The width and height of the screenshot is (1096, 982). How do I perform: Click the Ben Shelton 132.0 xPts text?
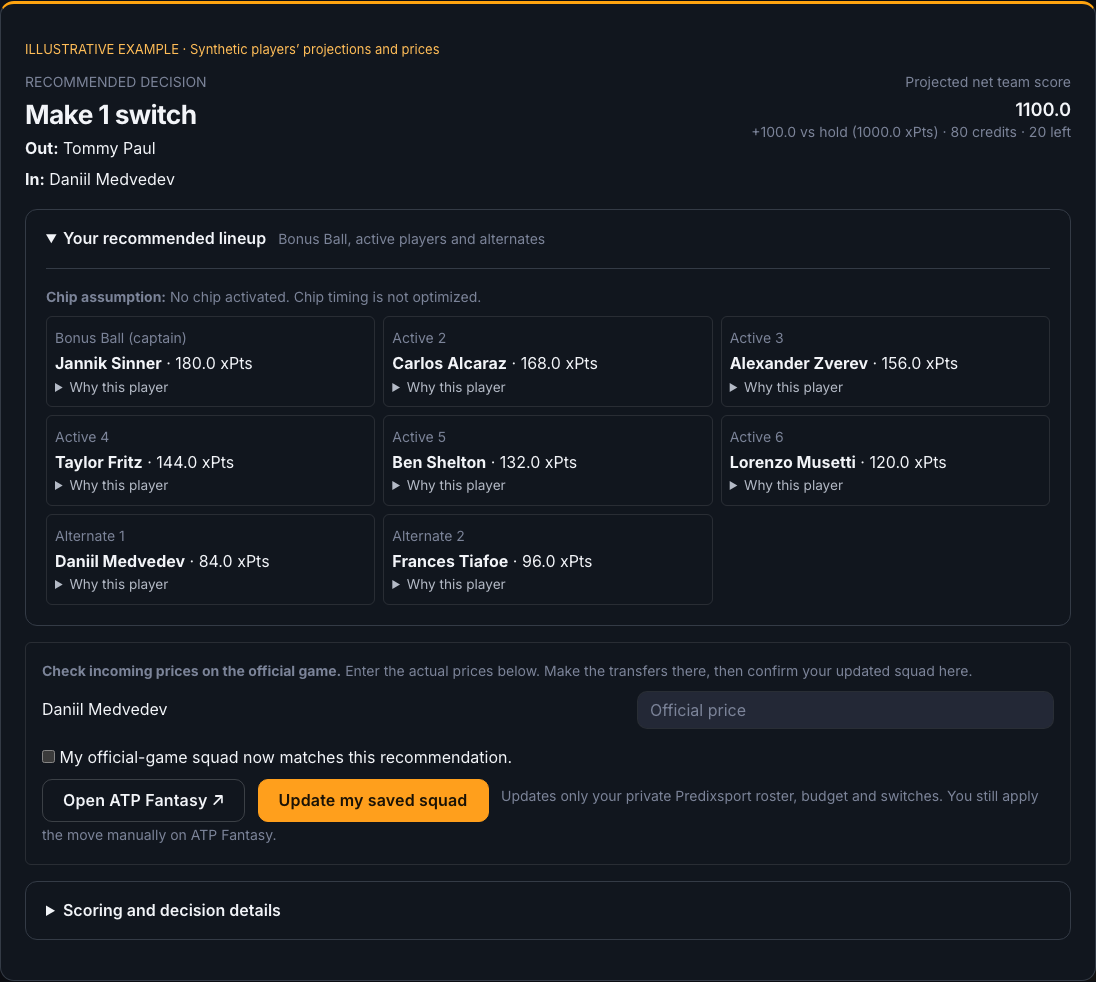click(484, 462)
